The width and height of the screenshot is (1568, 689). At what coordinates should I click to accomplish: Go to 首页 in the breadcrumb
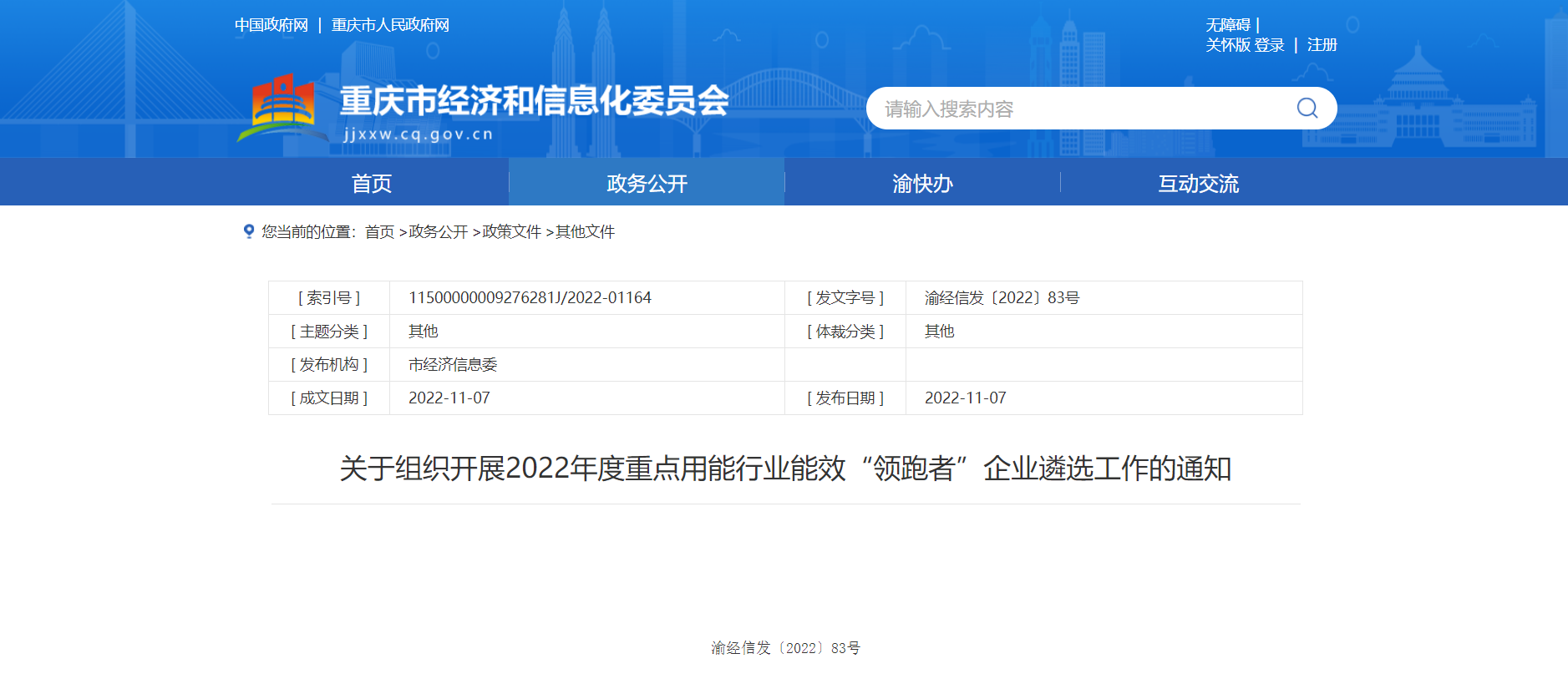379,231
